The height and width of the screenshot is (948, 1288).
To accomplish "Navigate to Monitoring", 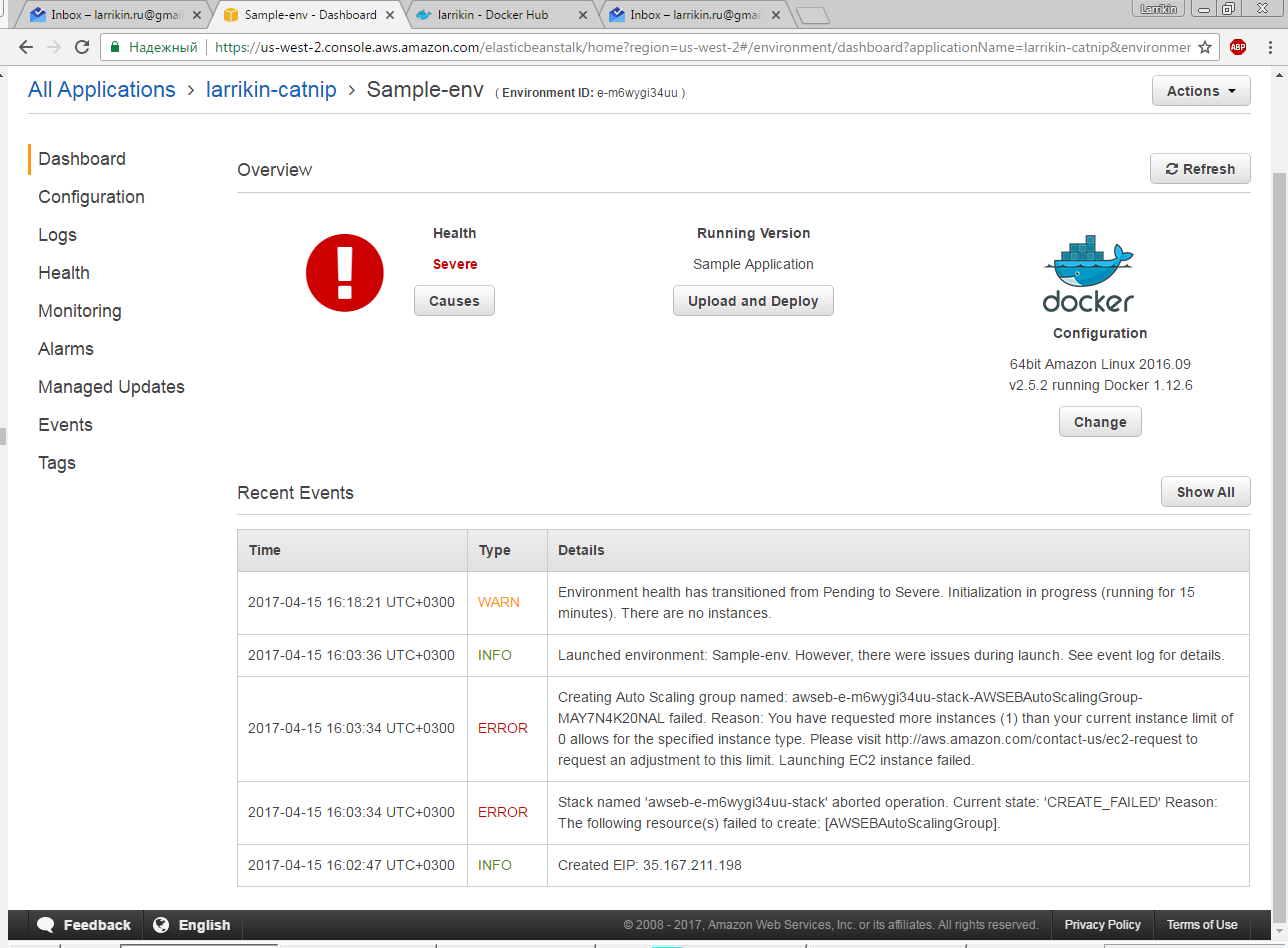I will point(80,311).
